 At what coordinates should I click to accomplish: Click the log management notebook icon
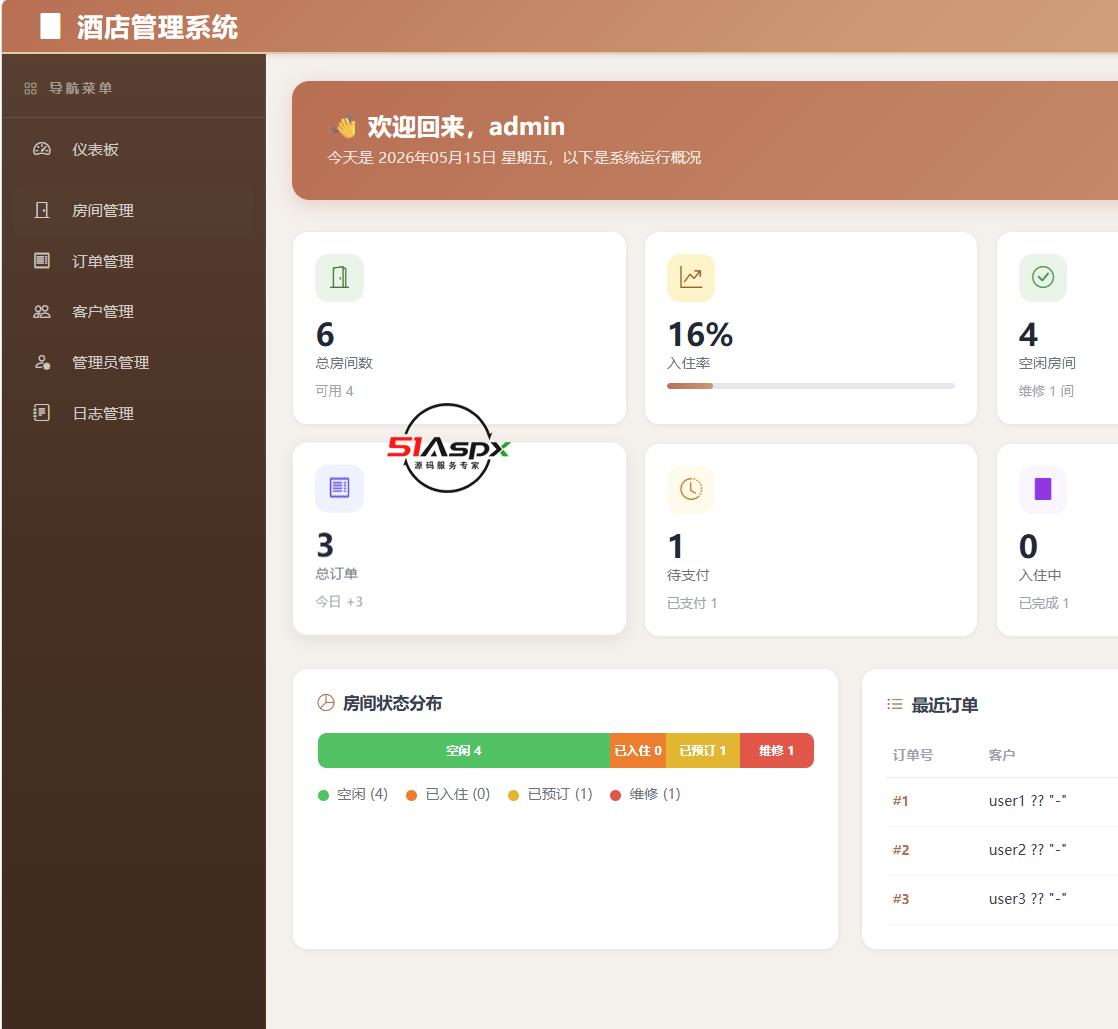pyautogui.click(x=42, y=413)
